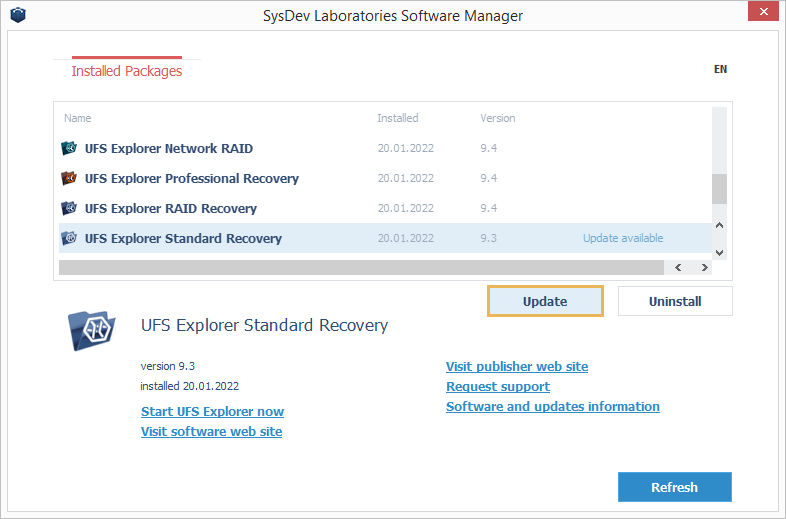Click the Name column header
This screenshot has height=519, width=786.
tap(78, 118)
